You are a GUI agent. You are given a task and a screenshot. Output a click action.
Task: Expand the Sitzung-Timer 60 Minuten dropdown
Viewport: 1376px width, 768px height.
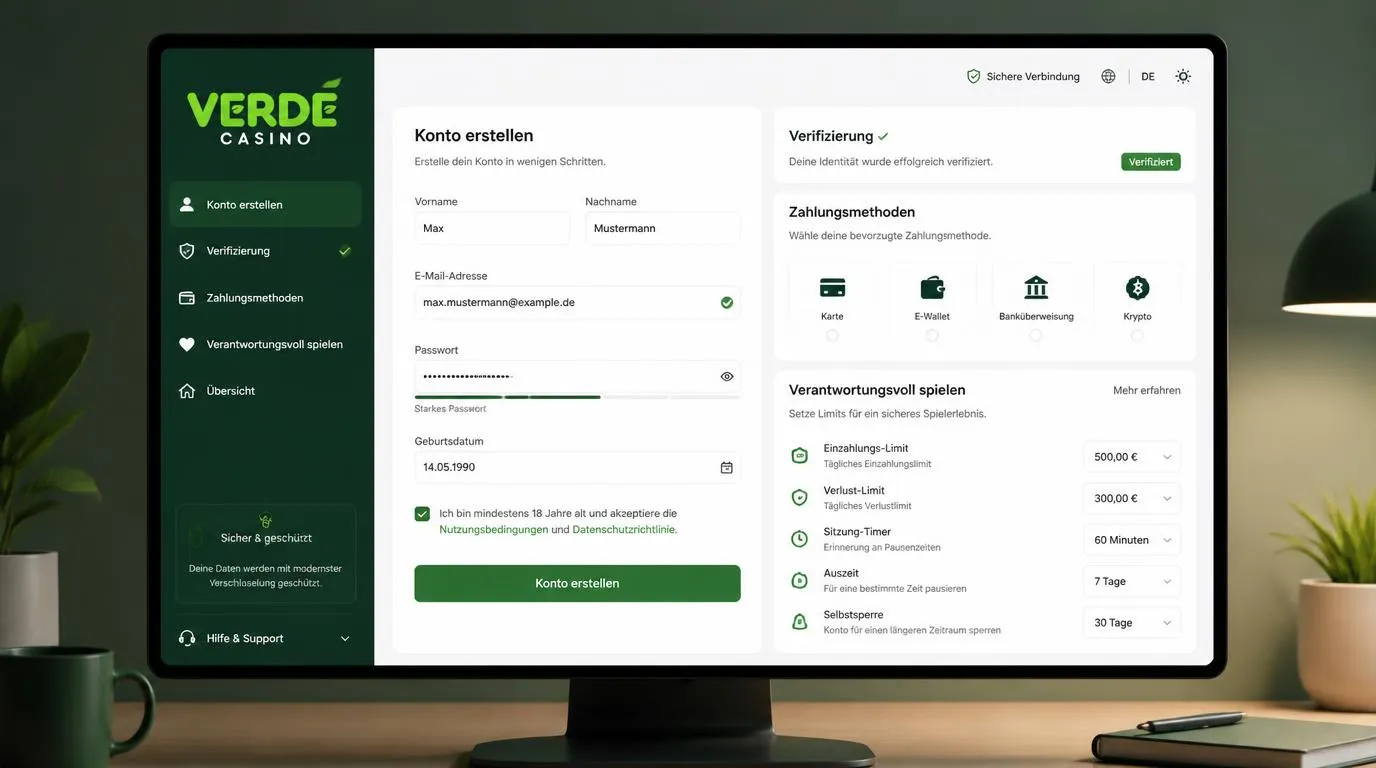tap(1132, 540)
